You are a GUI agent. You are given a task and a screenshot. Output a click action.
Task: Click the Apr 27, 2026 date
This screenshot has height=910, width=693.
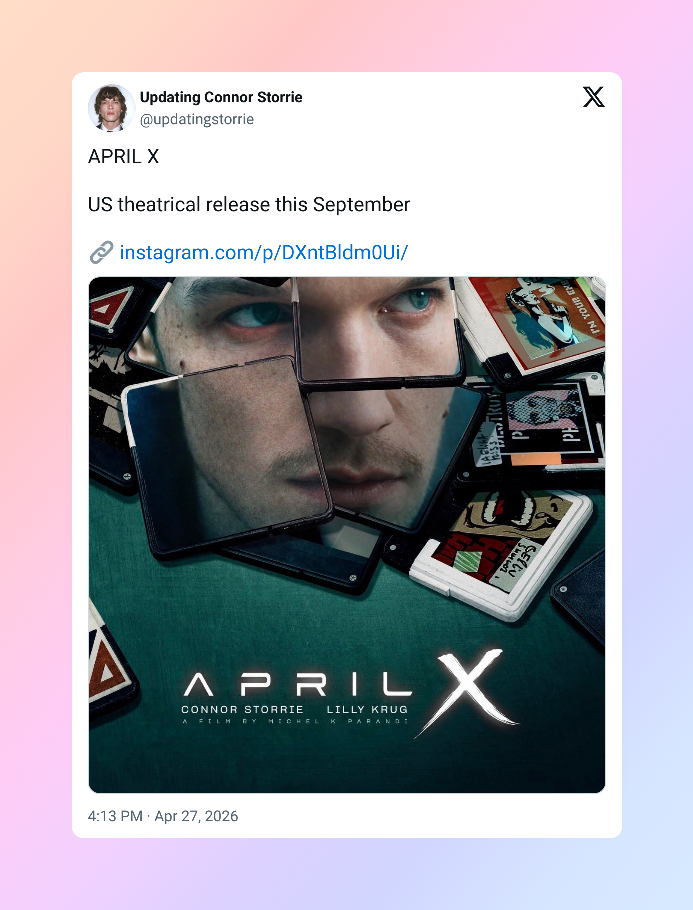coord(196,816)
